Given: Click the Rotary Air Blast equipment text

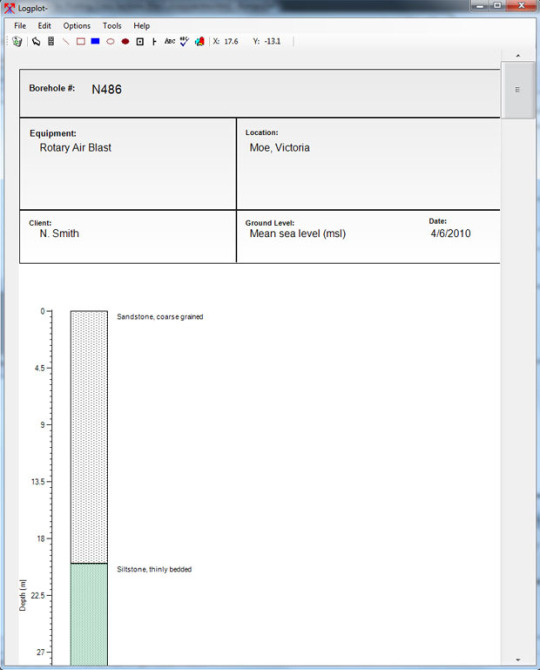Looking at the screenshot, I should coord(76,147).
